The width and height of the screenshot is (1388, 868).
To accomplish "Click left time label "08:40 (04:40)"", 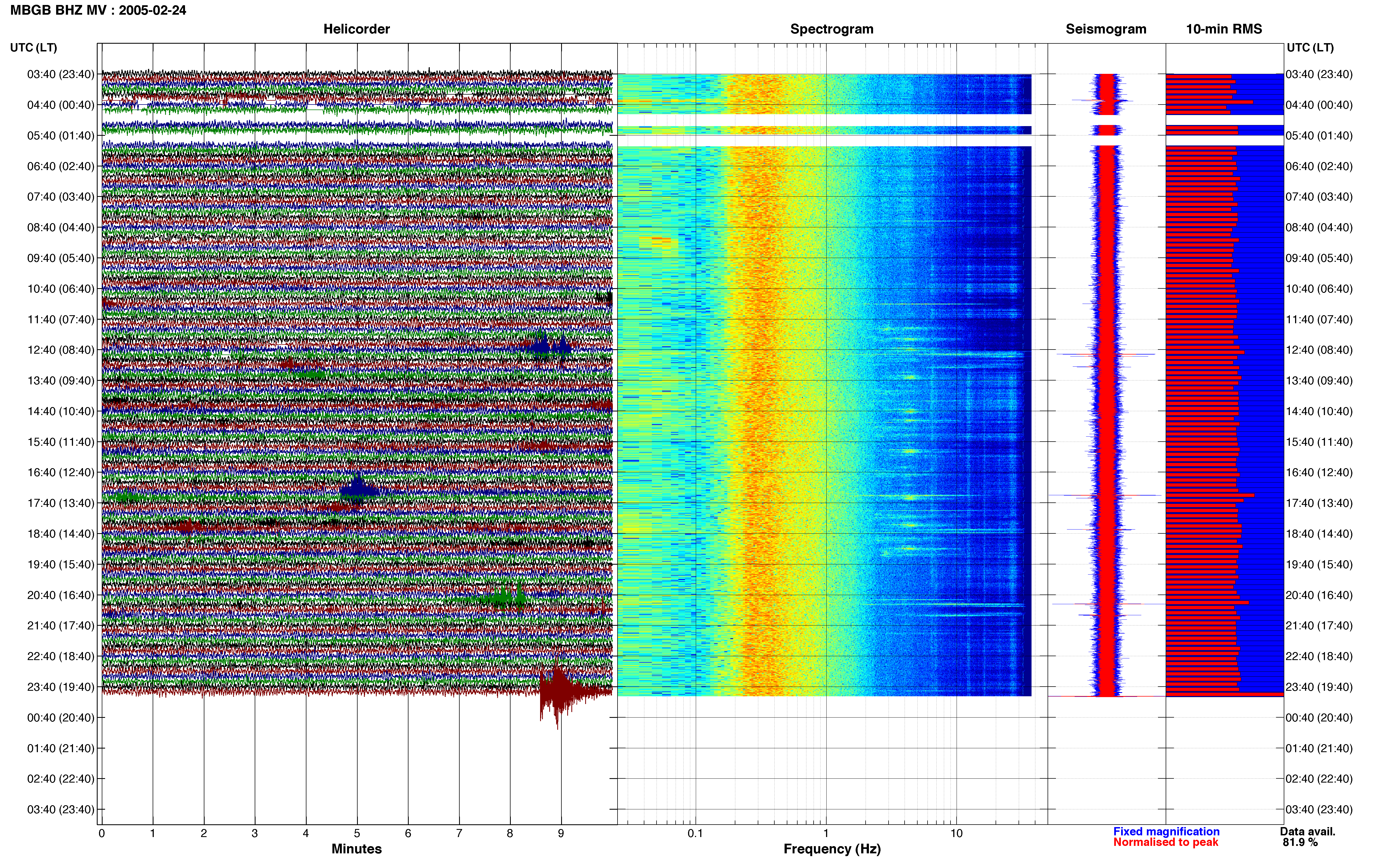I will pyautogui.click(x=61, y=227).
